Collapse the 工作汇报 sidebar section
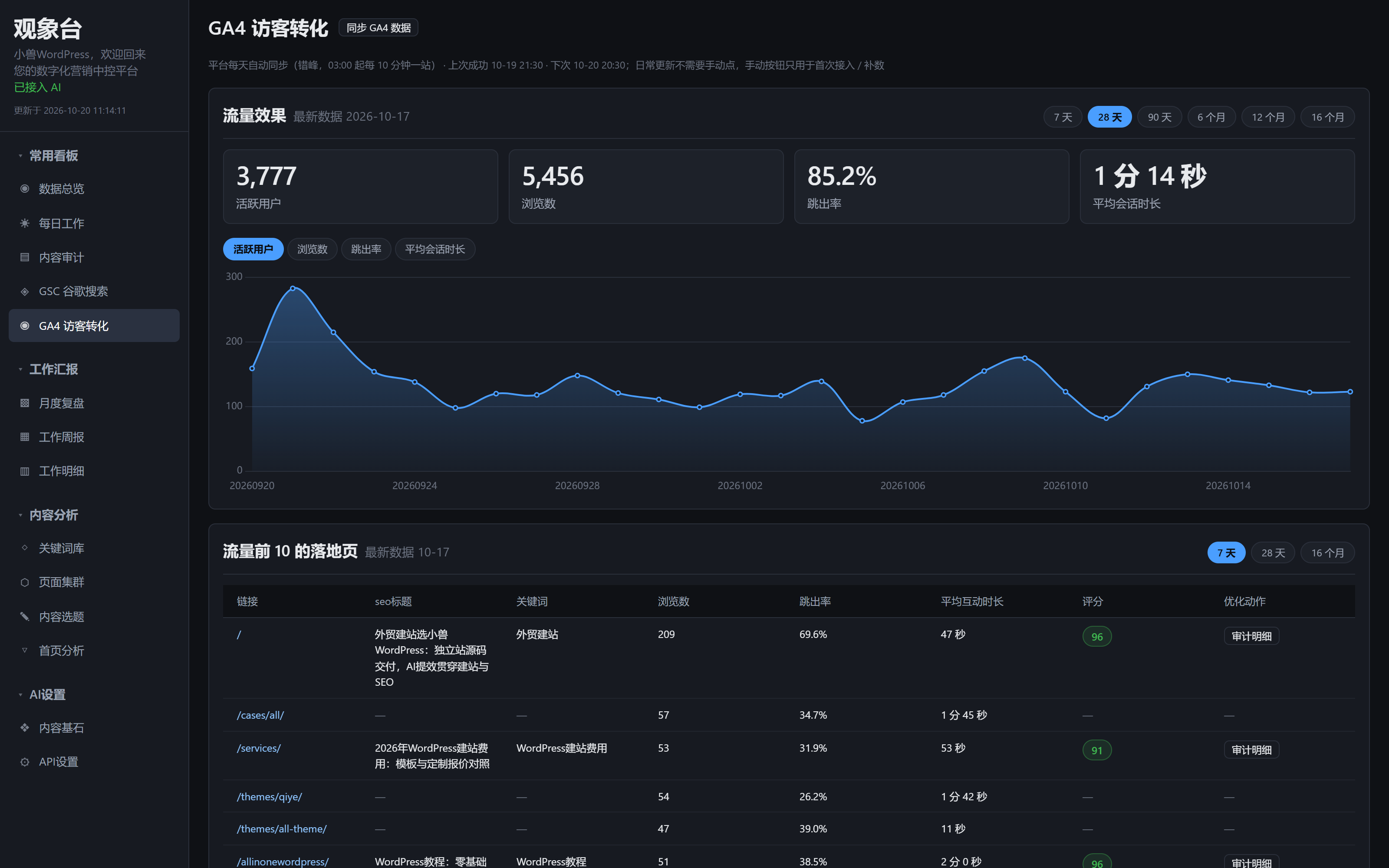 click(x=21, y=369)
